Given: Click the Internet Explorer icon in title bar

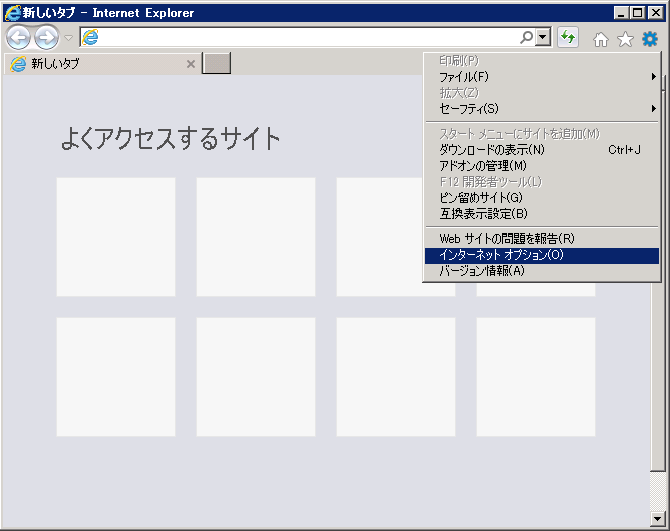Looking at the screenshot, I should click(x=12, y=13).
